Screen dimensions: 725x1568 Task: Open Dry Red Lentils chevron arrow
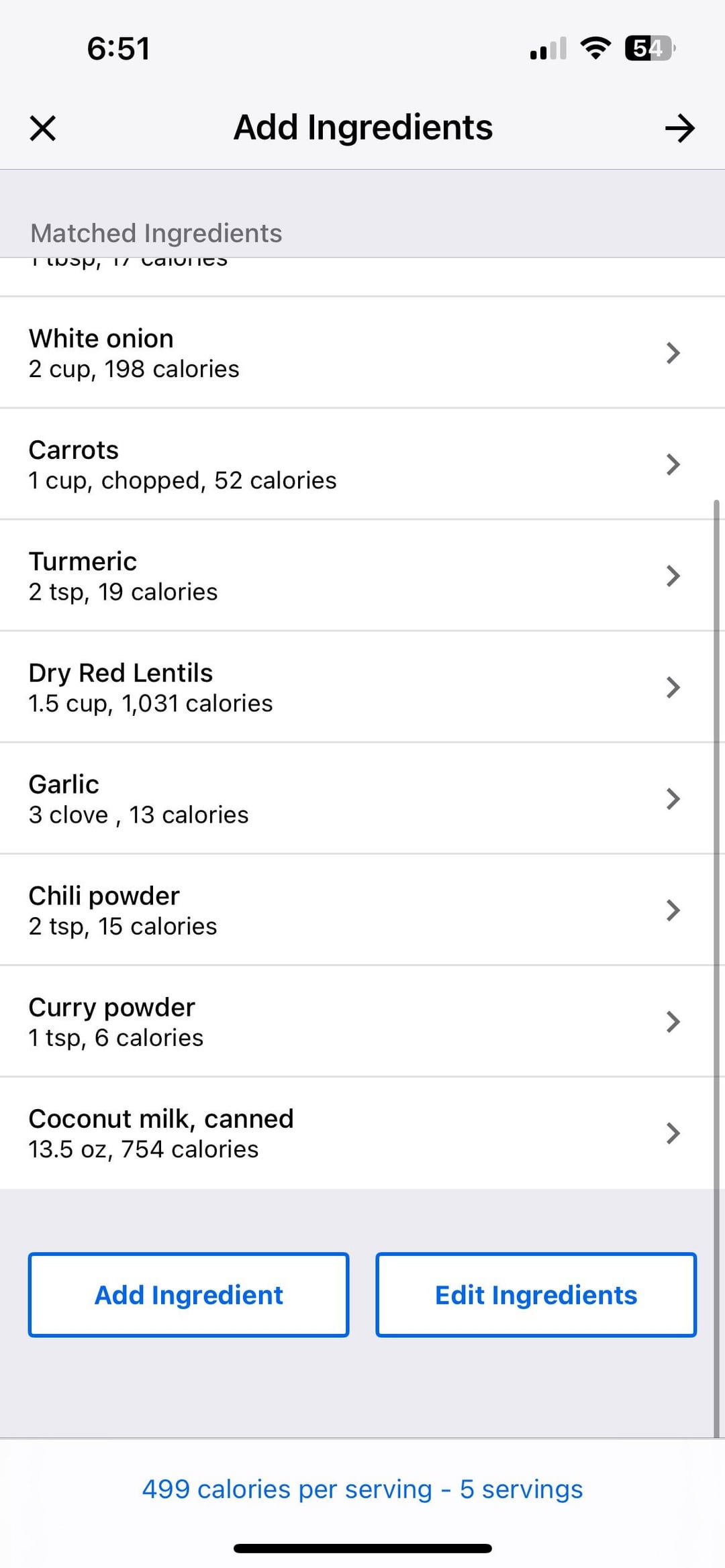coord(673,687)
